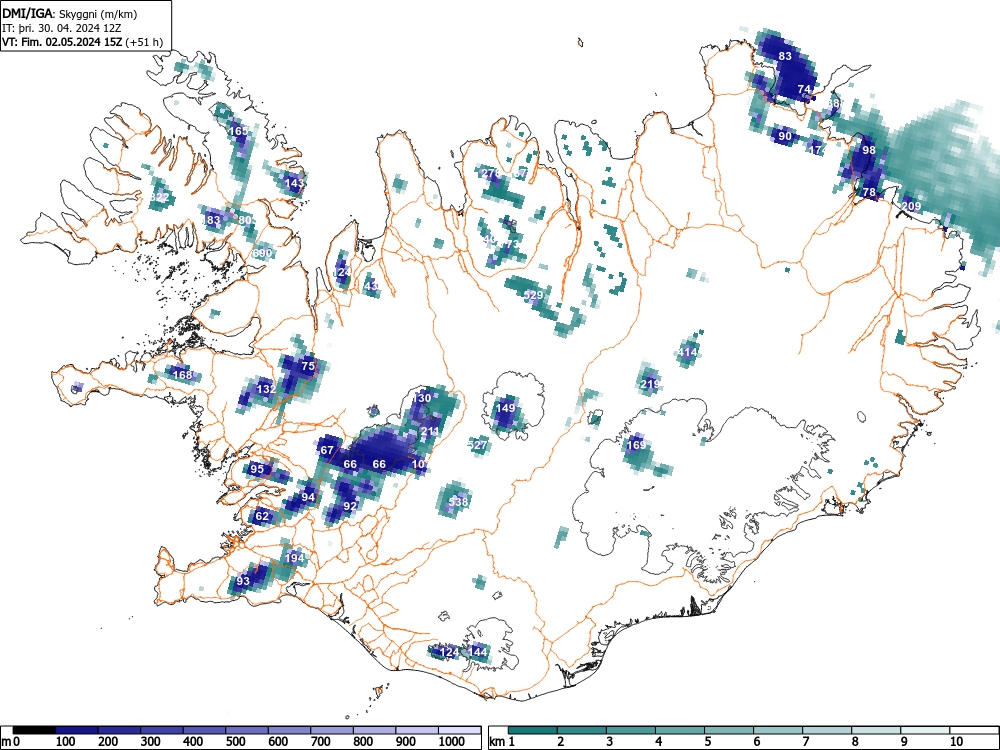
Task: Click the black 0–100 m legend swatch
Action: (34, 730)
